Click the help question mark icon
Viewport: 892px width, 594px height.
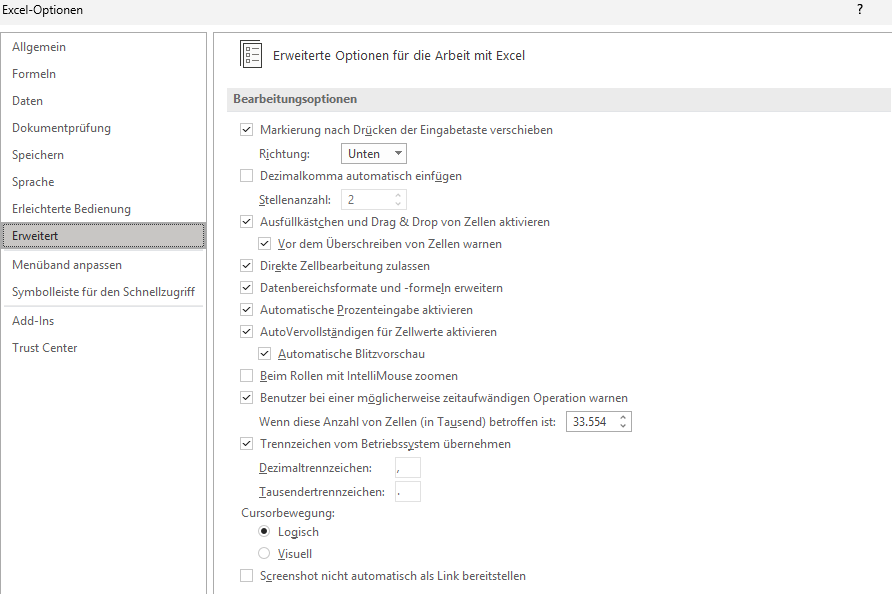pos(860,10)
